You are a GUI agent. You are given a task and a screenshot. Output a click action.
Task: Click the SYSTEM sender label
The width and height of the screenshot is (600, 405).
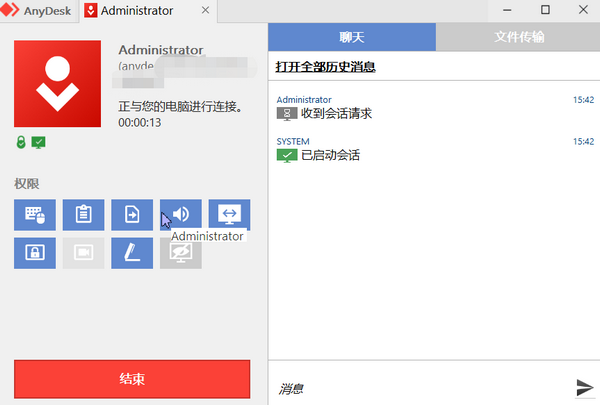click(293, 141)
